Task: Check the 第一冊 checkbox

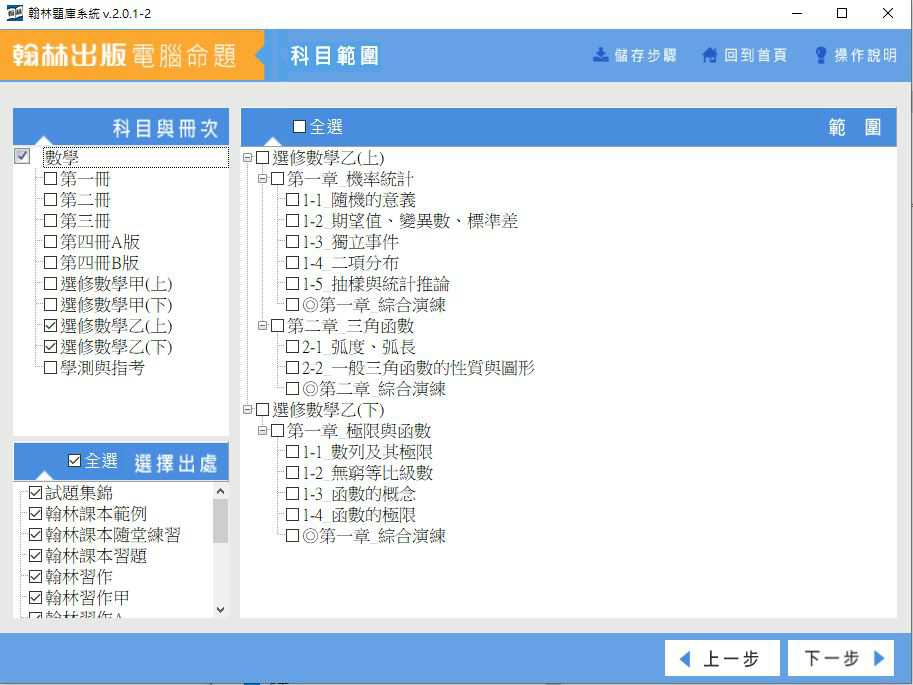Action: pos(51,178)
